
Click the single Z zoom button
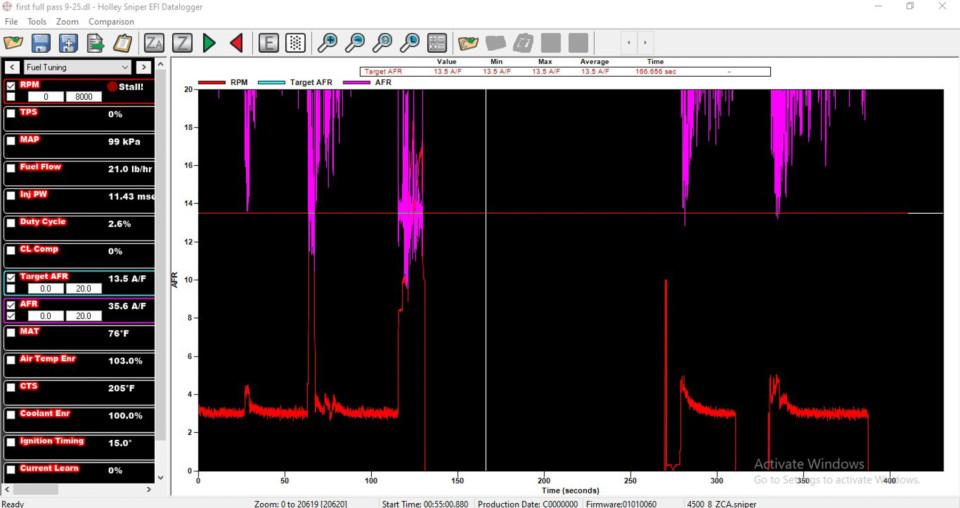click(x=181, y=43)
